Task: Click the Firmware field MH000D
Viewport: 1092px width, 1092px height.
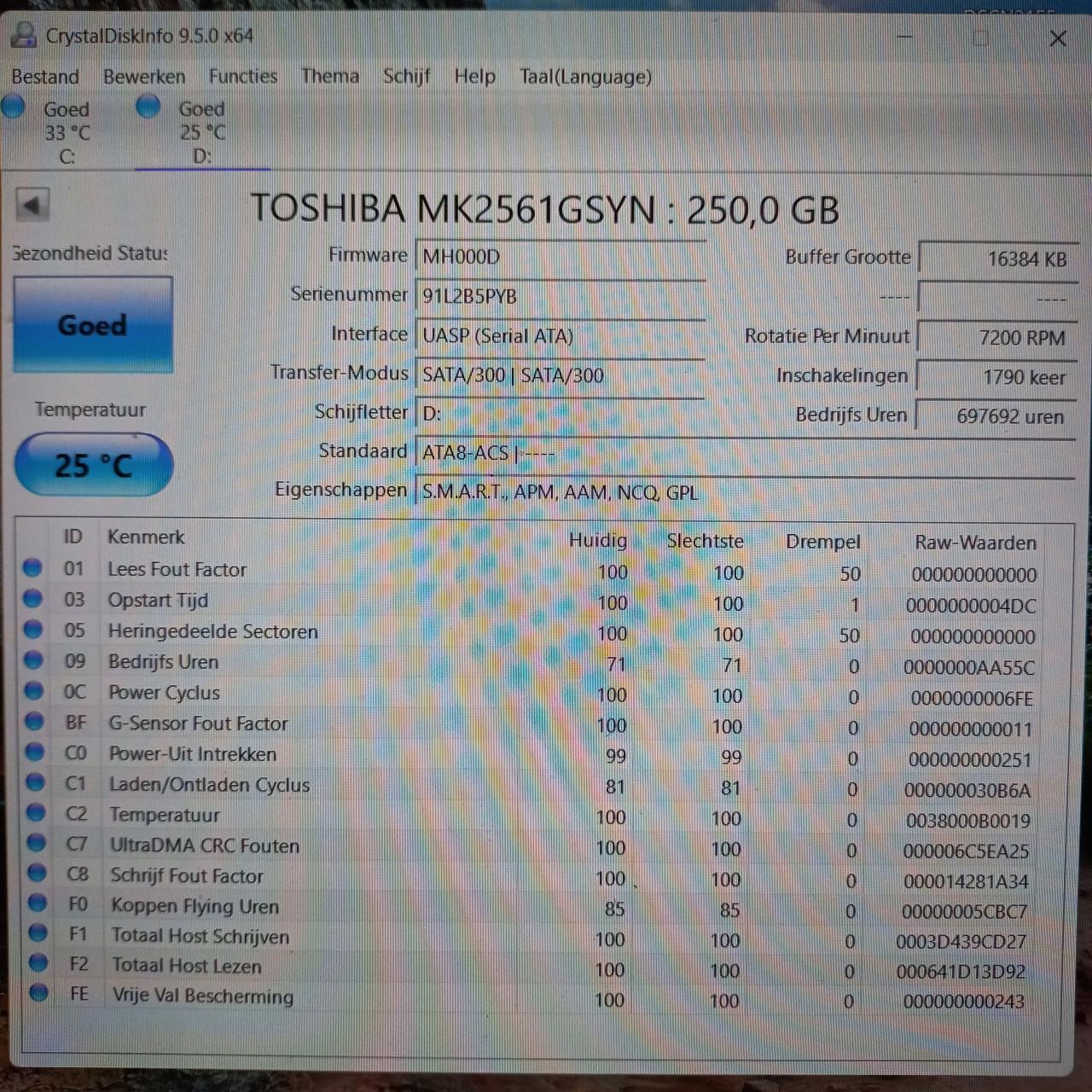Action: 561,256
